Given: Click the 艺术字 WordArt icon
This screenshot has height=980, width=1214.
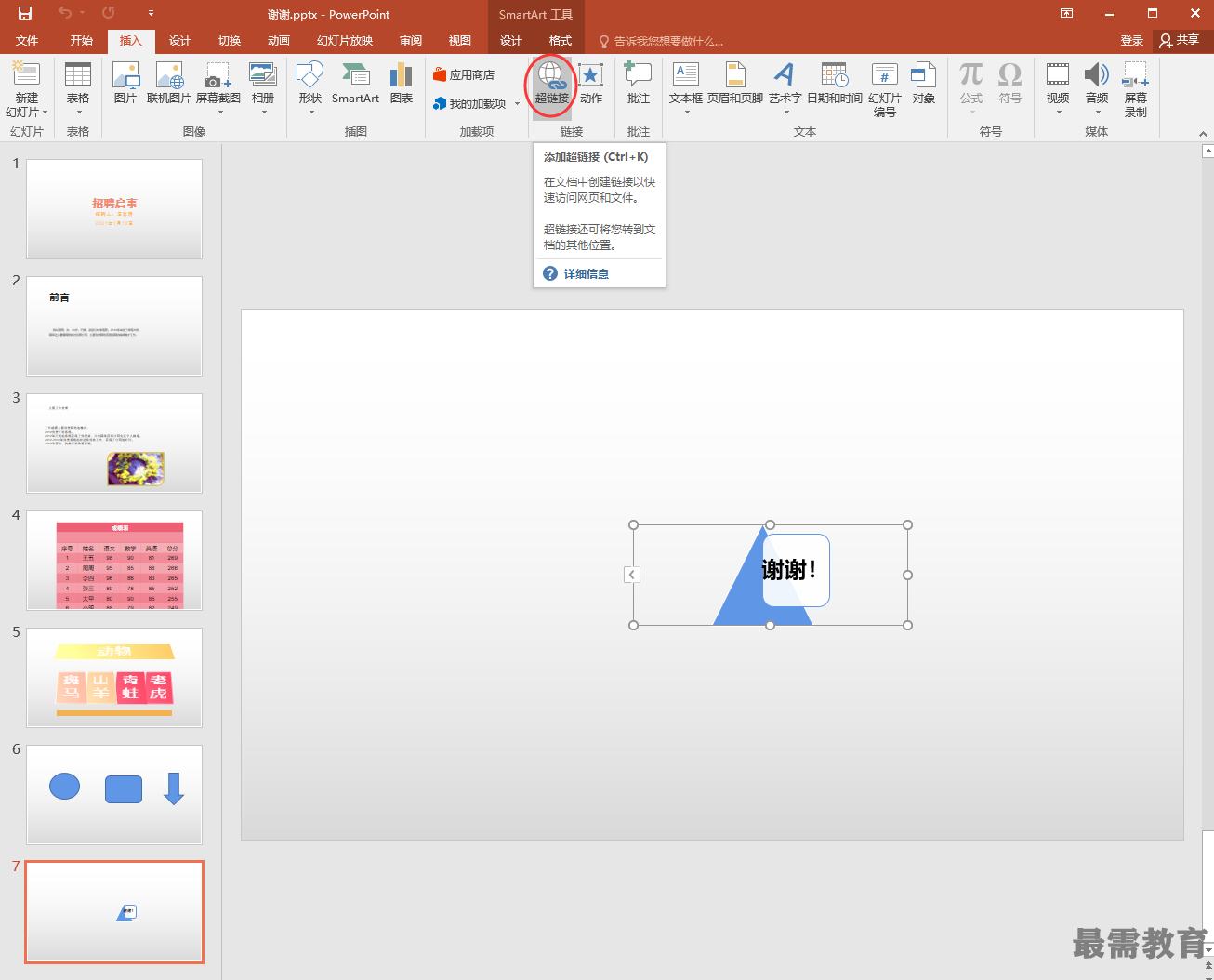Looking at the screenshot, I should coord(785,74).
